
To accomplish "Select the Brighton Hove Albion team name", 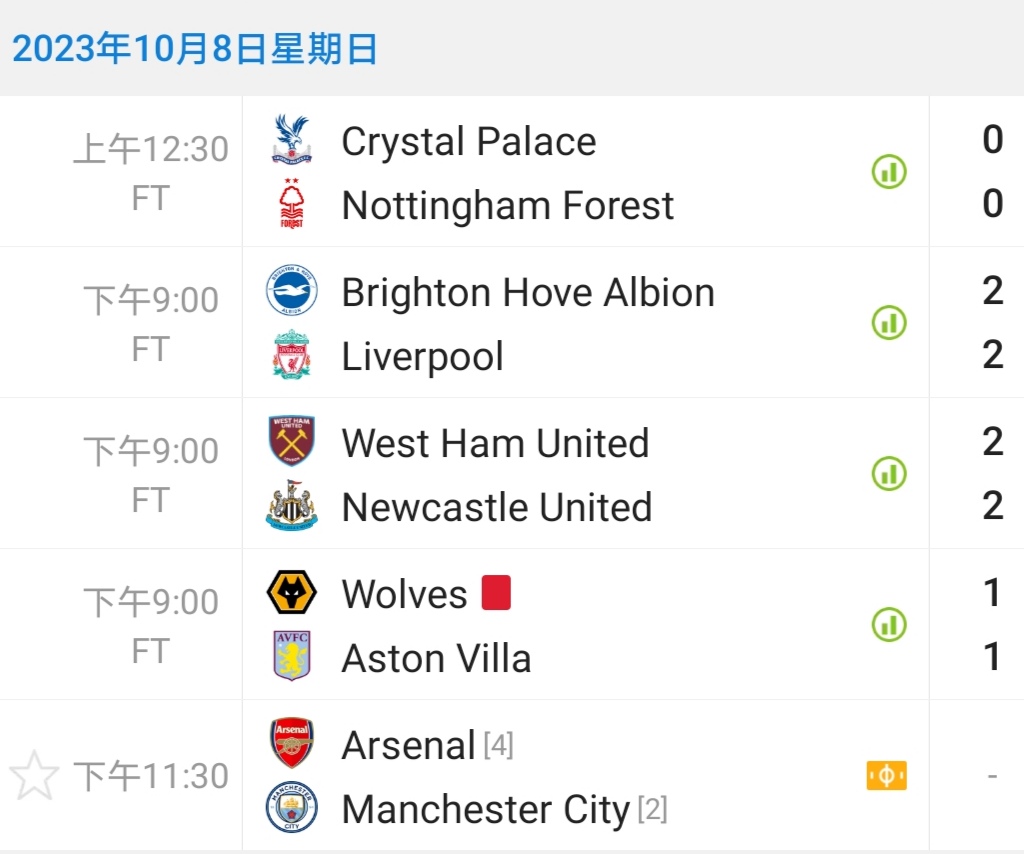I will click(528, 293).
